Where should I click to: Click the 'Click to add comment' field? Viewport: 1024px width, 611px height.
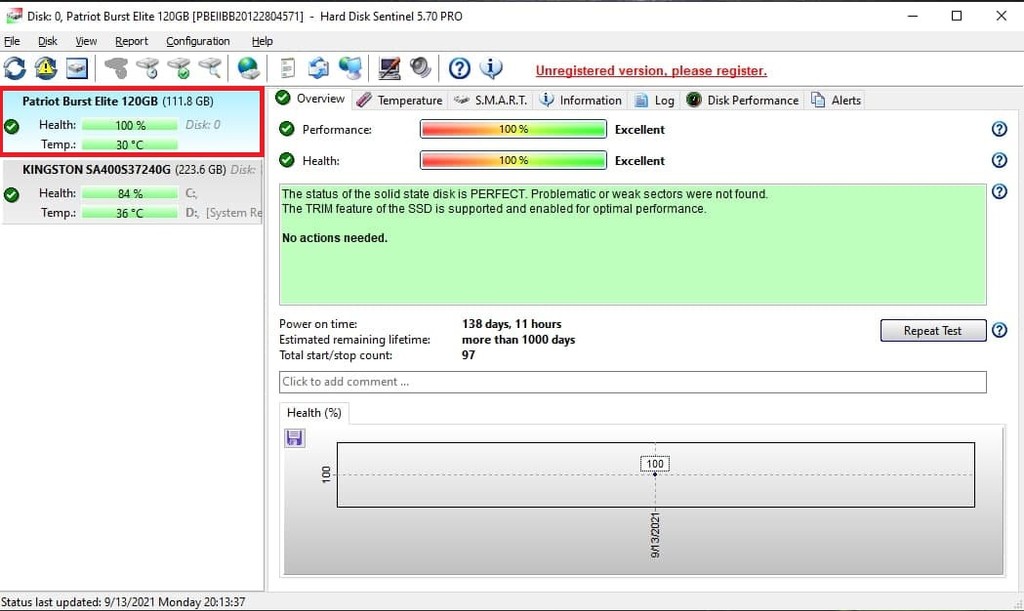pyautogui.click(x=632, y=382)
